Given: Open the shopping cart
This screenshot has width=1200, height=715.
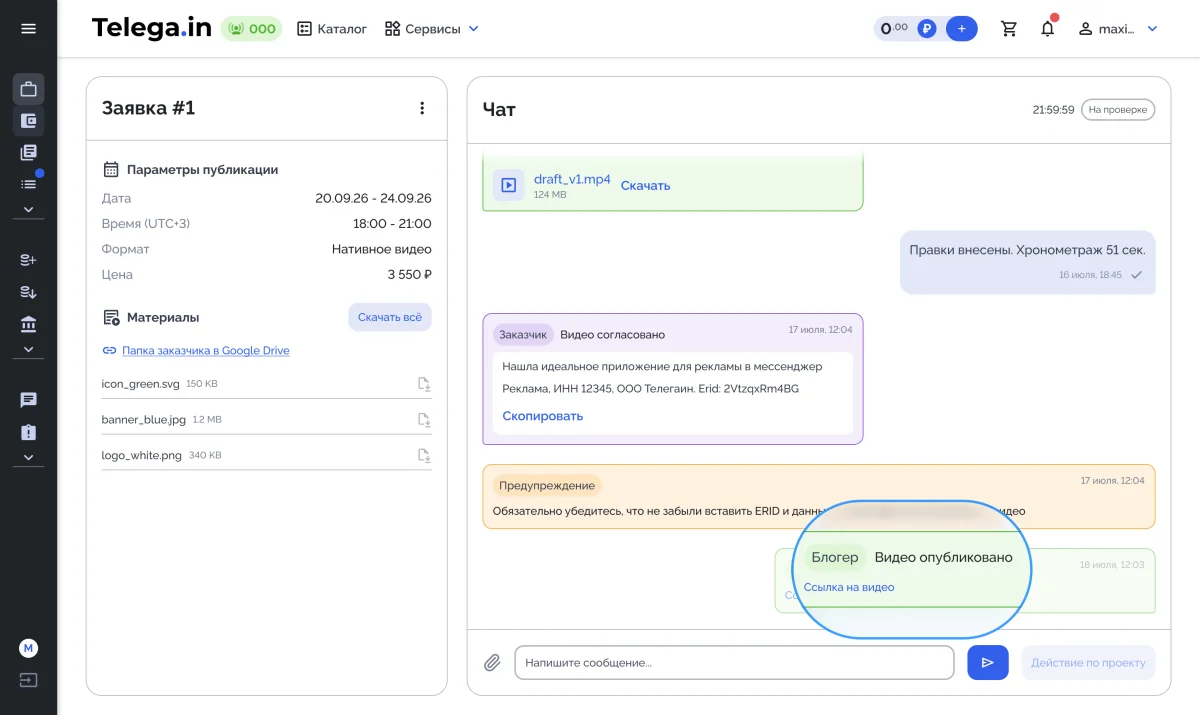Looking at the screenshot, I should click(x=1009, y=29).
